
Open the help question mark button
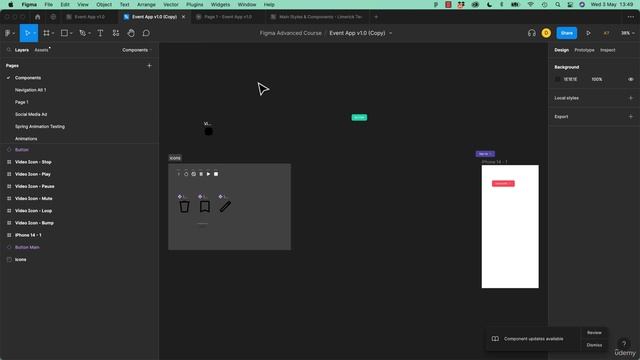click(x=624, y=344)
